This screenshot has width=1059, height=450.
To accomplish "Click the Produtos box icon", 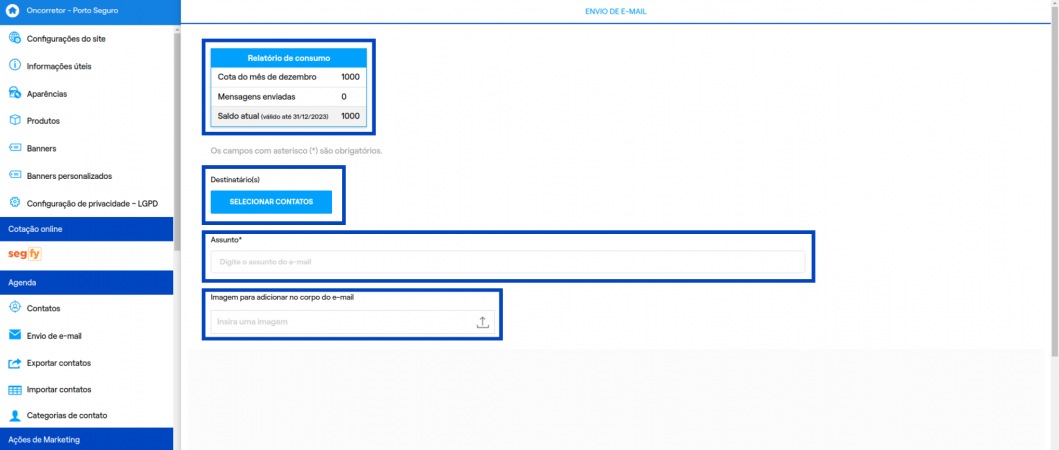I will 15,120.
